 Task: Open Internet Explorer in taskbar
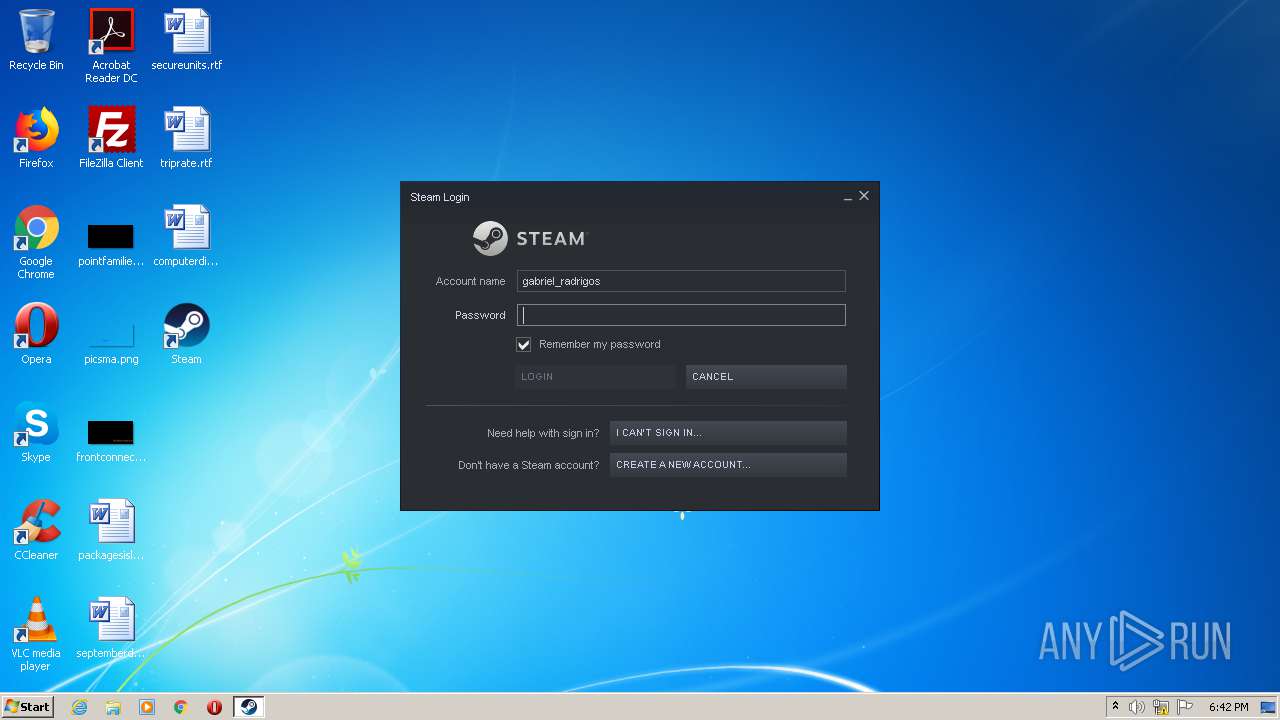point(80,707)
